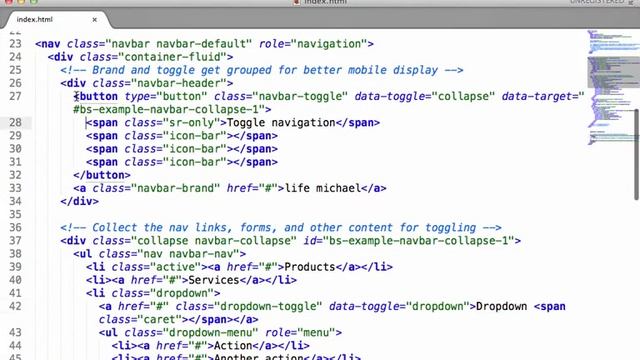Click the life michael text
640x360 pixels.
[322, 188]
